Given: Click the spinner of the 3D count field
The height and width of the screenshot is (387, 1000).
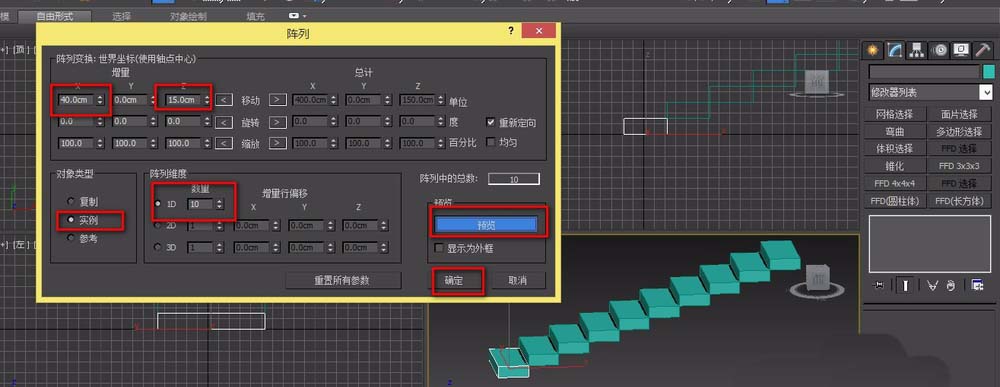Looking at the screenshot, I should pyautogui.click(x=220, y=247).
